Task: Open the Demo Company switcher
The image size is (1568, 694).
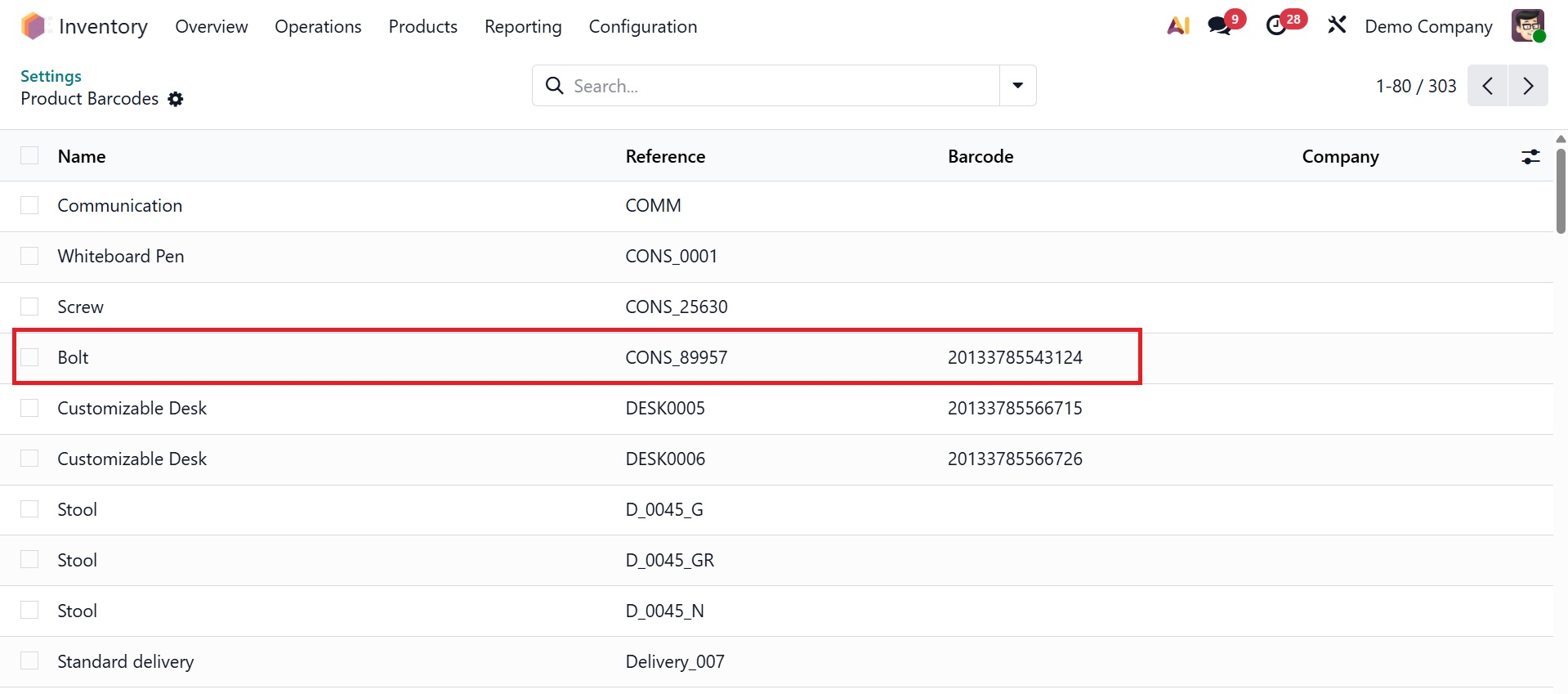Action: pos(1428,26)
